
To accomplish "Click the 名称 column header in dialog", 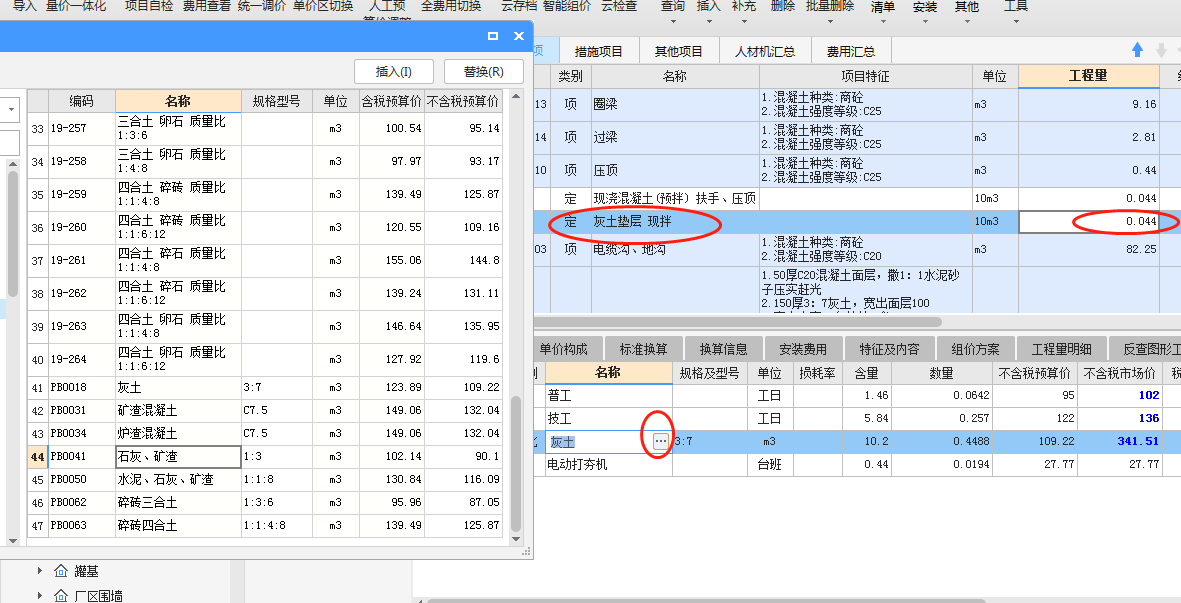I will (179, 102).
